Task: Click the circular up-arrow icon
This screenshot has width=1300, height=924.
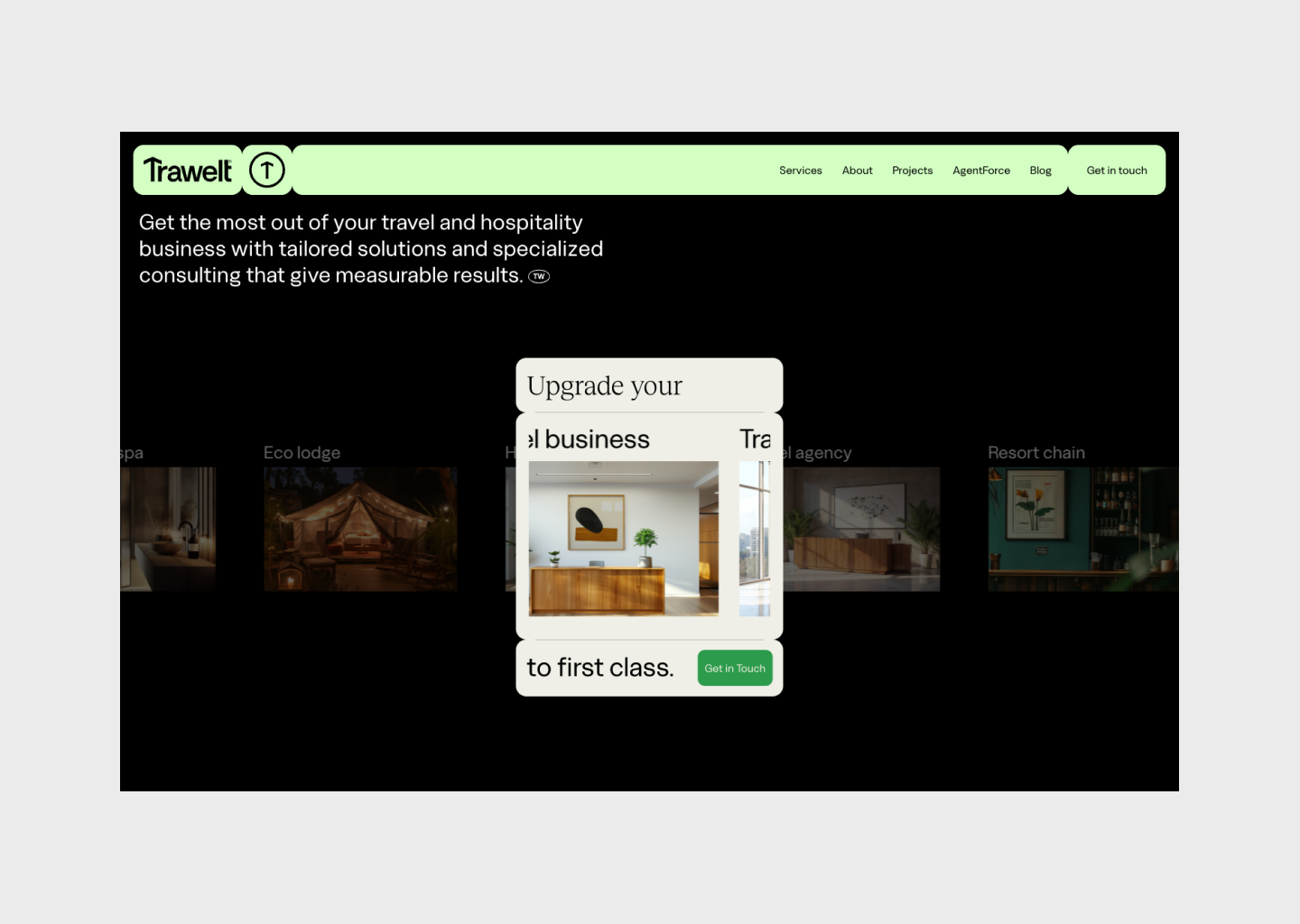Action: pyautogui.click(x=267, y=171)
